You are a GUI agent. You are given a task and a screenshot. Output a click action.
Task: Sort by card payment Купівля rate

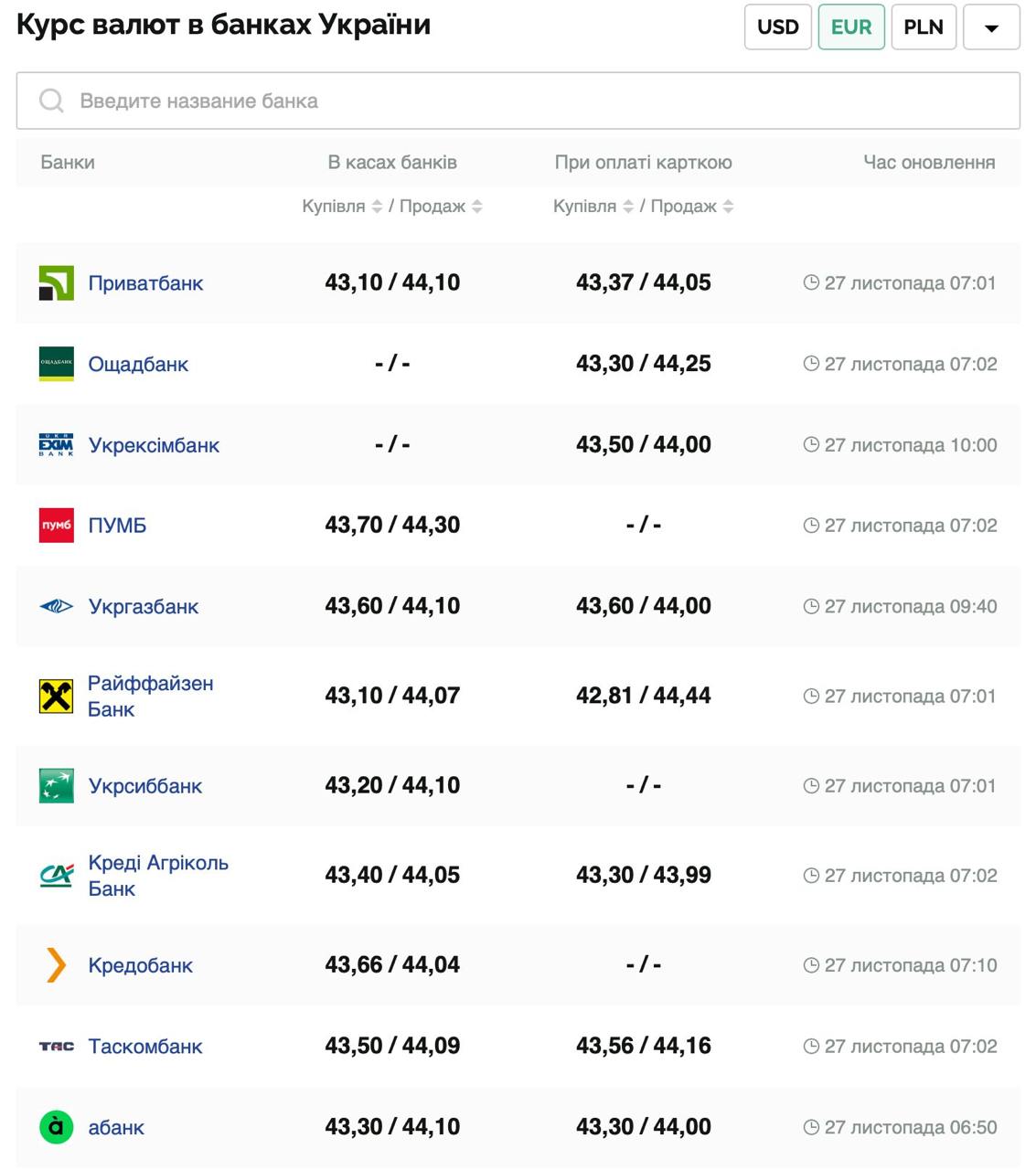click(x=628, y=207)
